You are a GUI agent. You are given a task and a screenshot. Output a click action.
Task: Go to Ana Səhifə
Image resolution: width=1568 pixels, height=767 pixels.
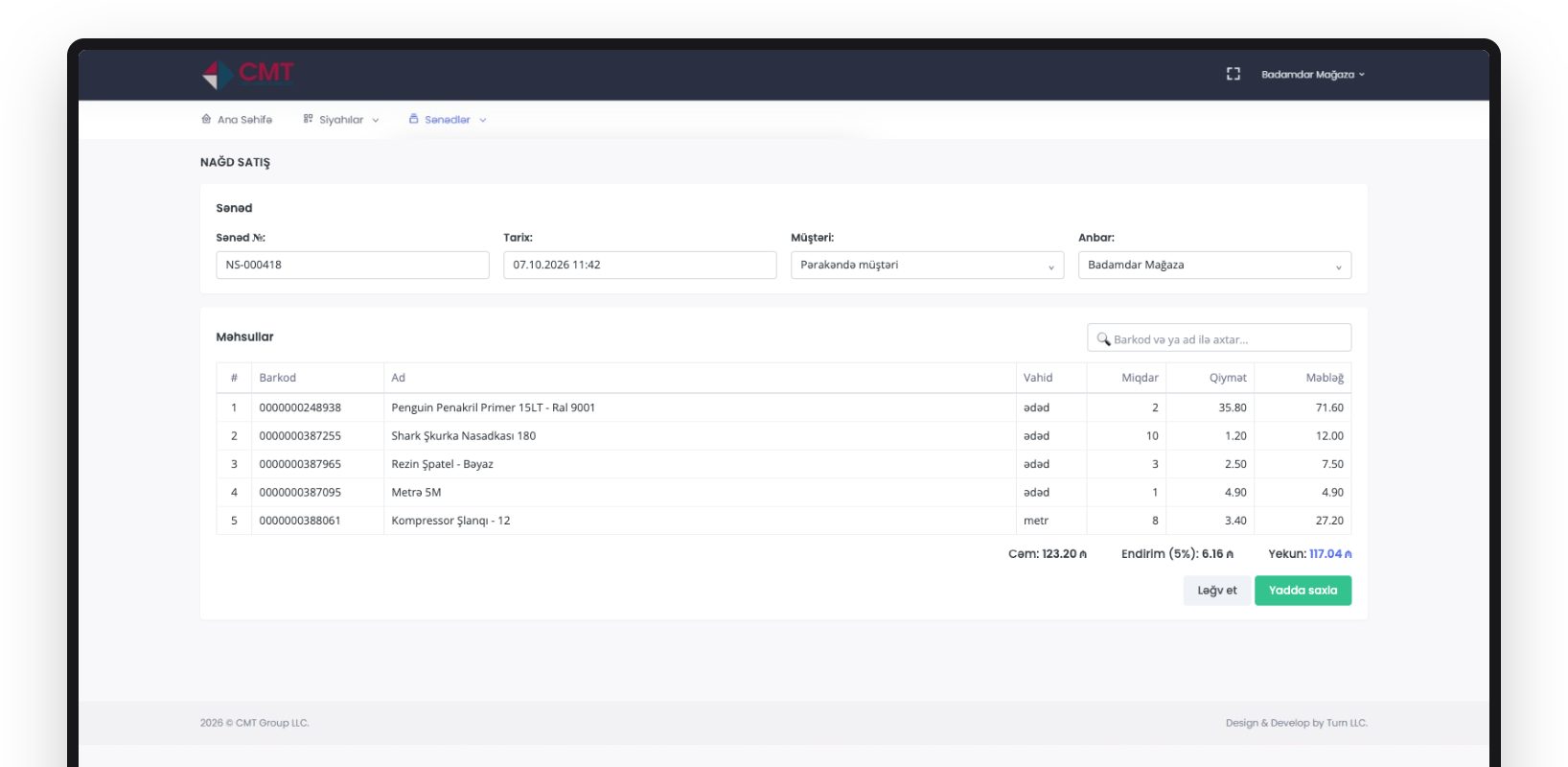coord(237,120)
